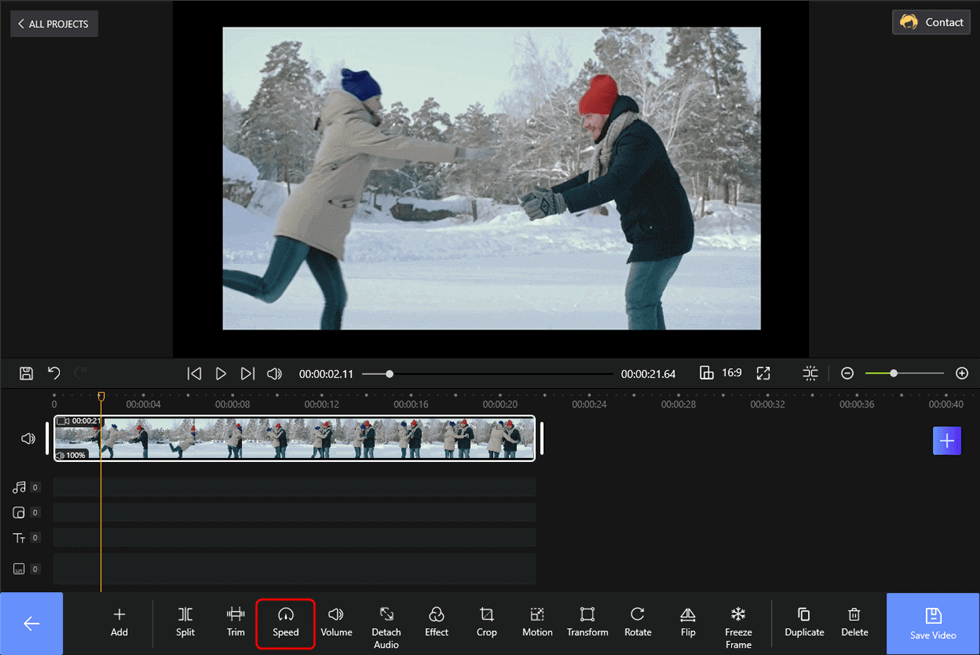Click the current time 00:00:02.11
The height and width of the screenshot is (655, 980).
[x=326, y=374]
